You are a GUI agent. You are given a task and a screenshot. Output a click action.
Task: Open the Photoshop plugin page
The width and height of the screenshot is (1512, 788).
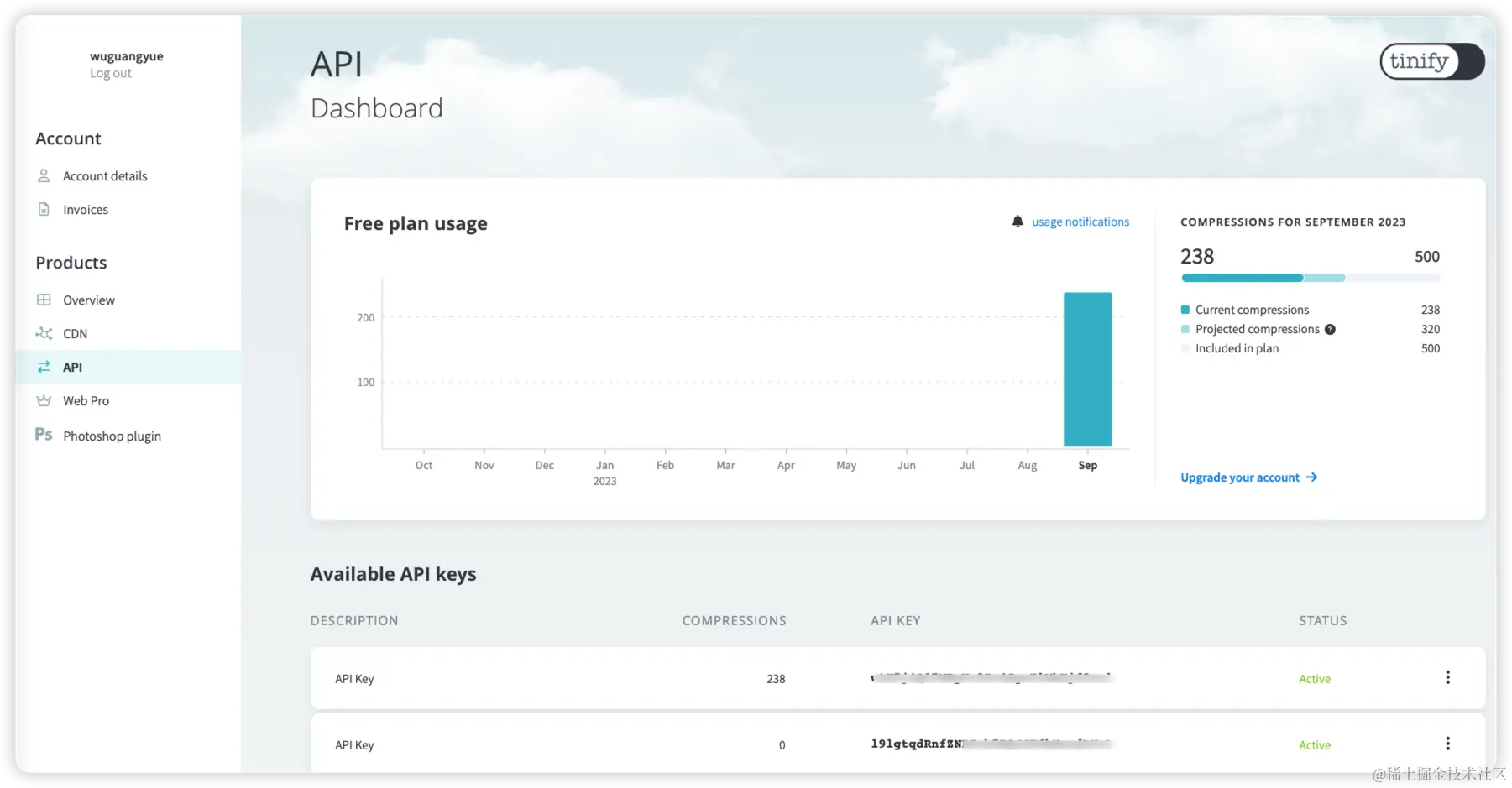(112, 436)
